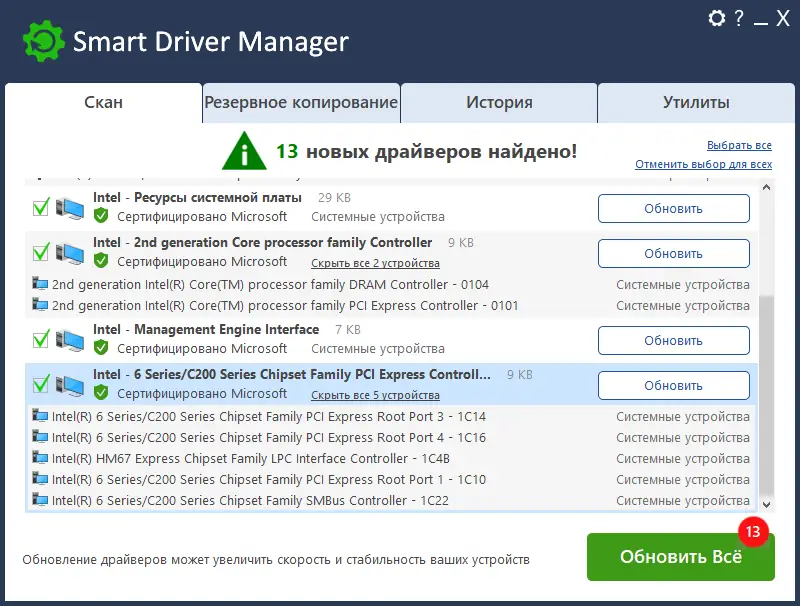Switch to the Резервное копирование tab
Viewport: 800px width, 606px height.
coord(301,103)
